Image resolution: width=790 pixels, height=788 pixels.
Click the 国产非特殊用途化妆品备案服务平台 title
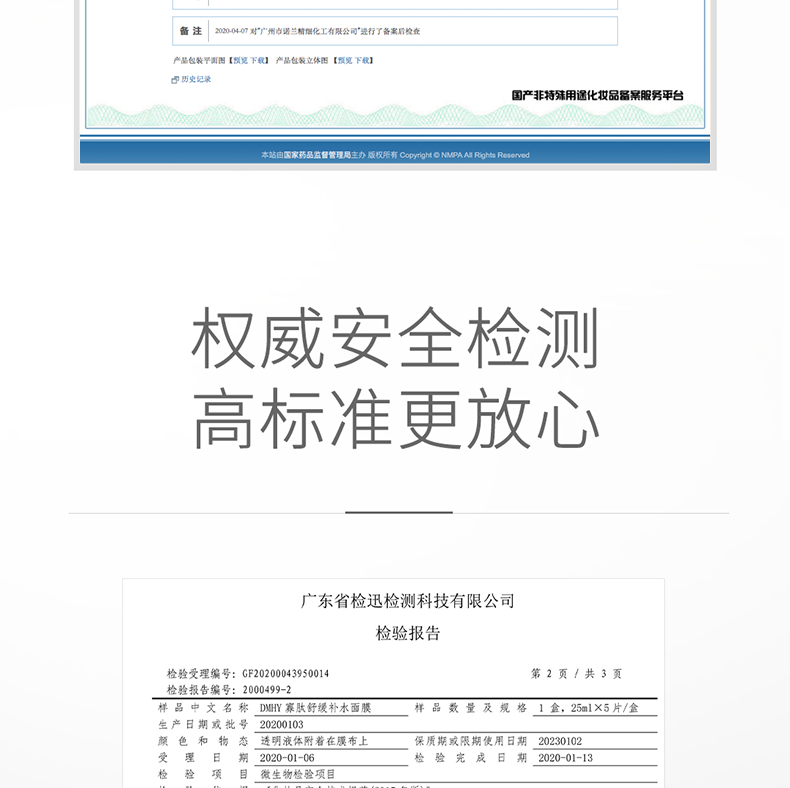598,95
